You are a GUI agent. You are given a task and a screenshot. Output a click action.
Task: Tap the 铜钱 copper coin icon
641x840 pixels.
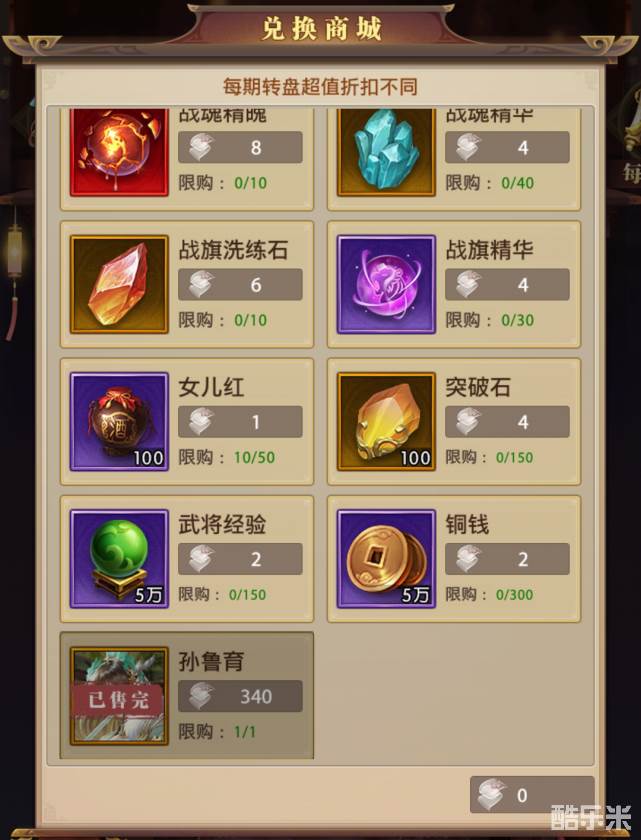tap(386, 559)
